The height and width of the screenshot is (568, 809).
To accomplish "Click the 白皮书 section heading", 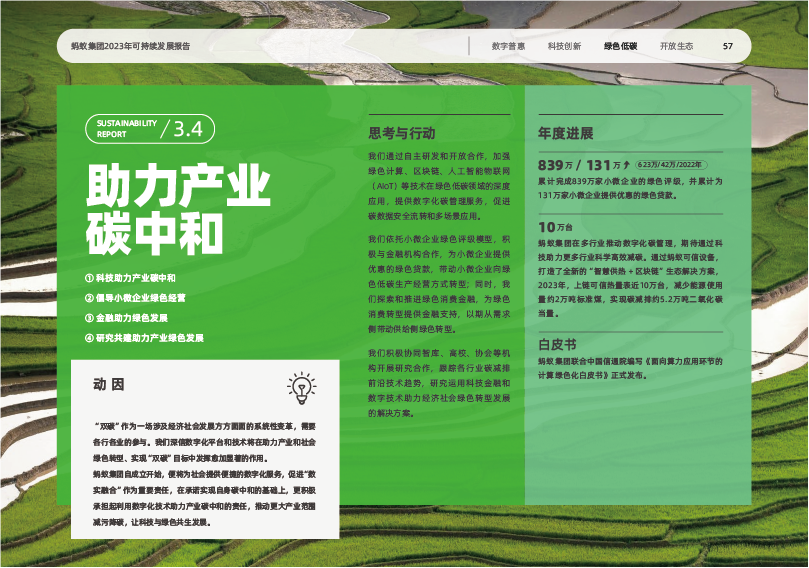I will pyautogui.click(x=557, y=343).
